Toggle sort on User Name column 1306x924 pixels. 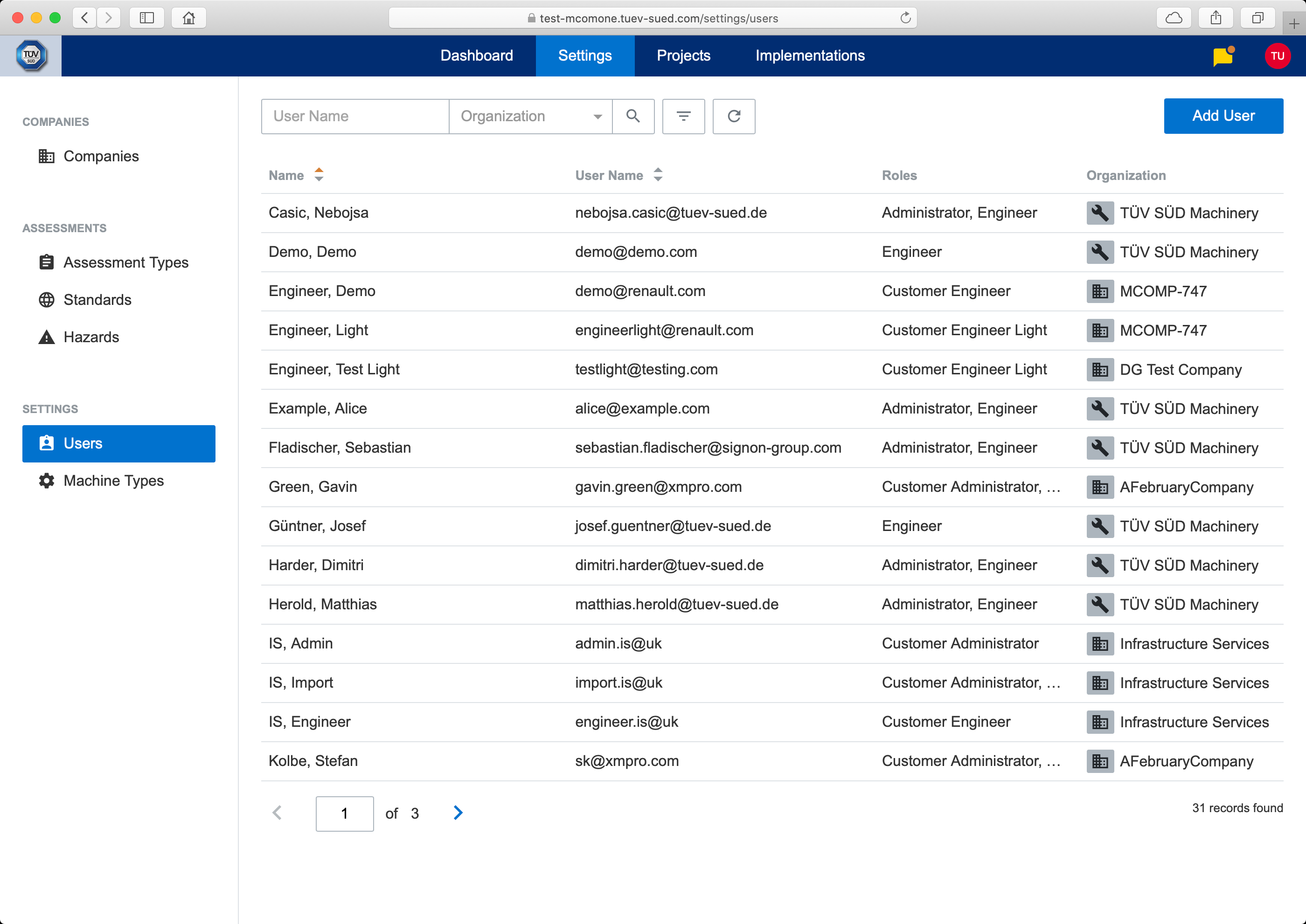pos(658,175)
